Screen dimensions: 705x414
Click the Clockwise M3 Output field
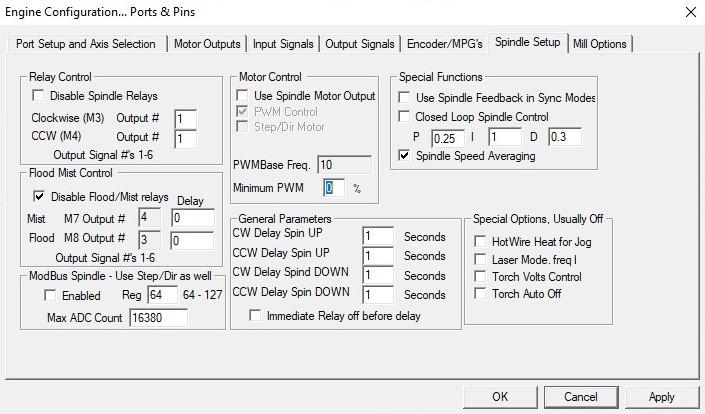[184, 119]
